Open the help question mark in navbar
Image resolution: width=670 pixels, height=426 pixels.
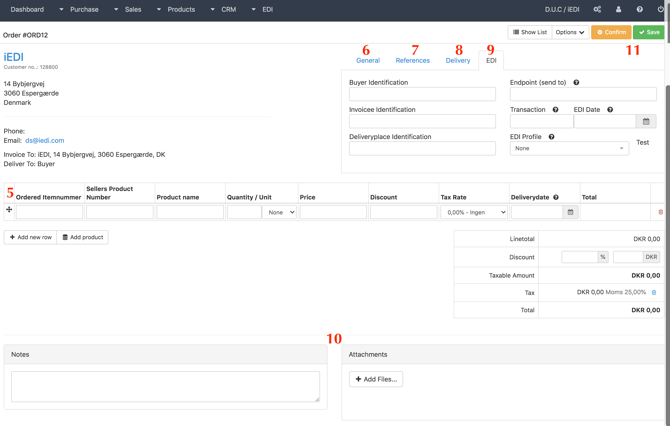640,9
